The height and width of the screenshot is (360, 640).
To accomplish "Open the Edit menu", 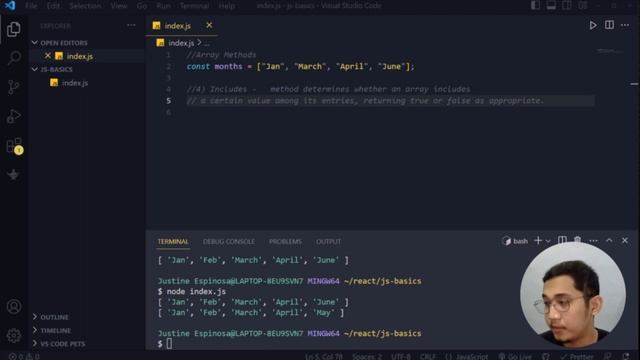I will (x=53, y=6).
